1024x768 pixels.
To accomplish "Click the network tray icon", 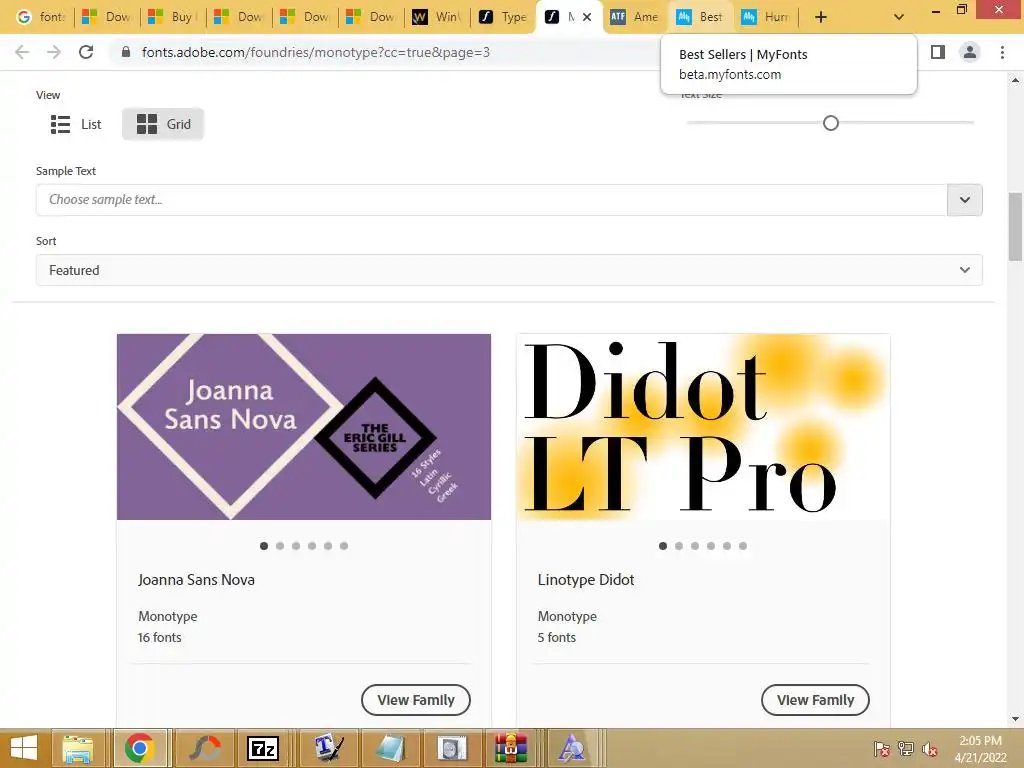I will click(906, 748).
